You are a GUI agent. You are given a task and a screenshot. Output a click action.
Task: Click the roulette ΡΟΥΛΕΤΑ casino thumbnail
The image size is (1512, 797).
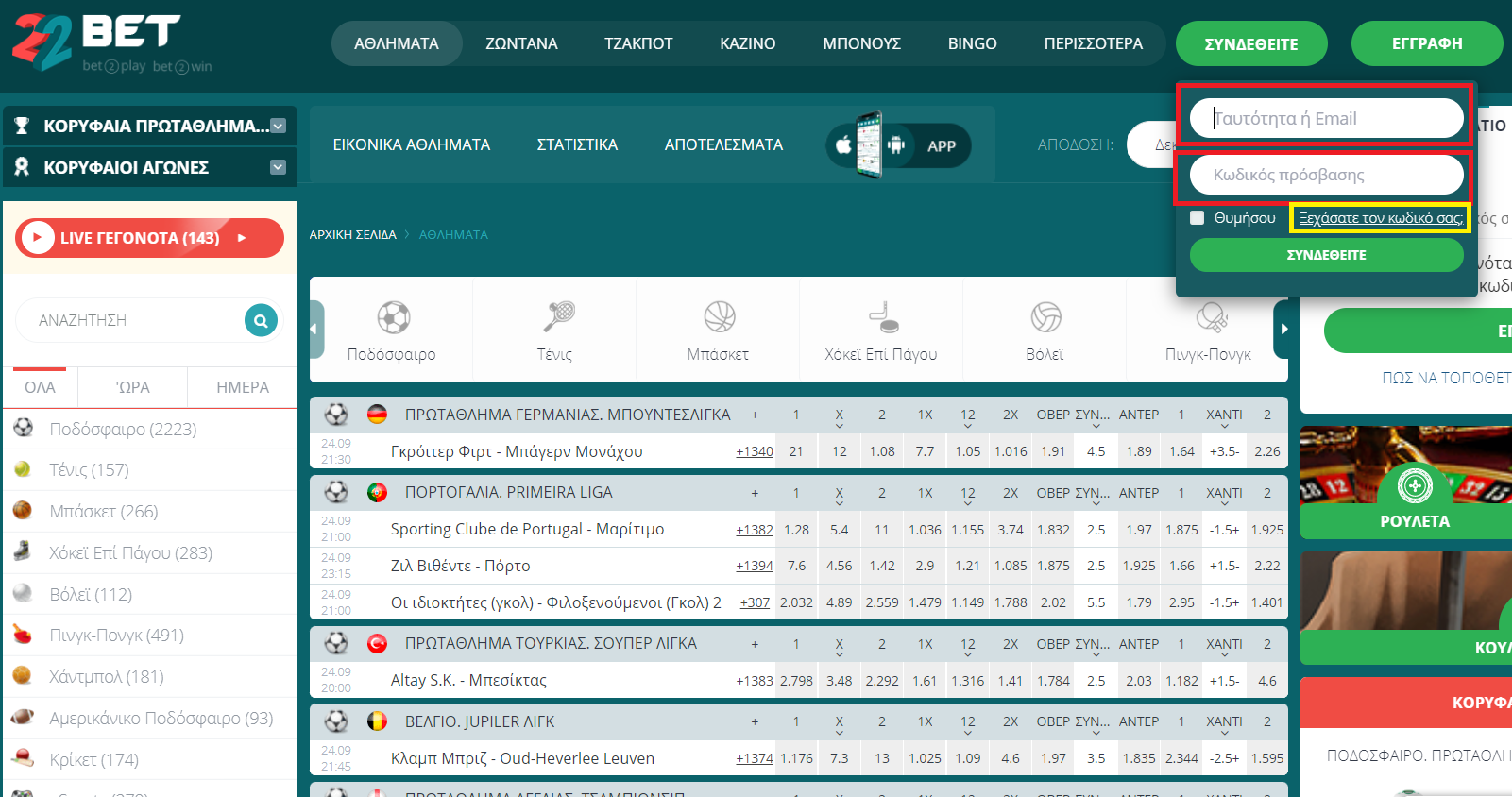pos(1406,482)
